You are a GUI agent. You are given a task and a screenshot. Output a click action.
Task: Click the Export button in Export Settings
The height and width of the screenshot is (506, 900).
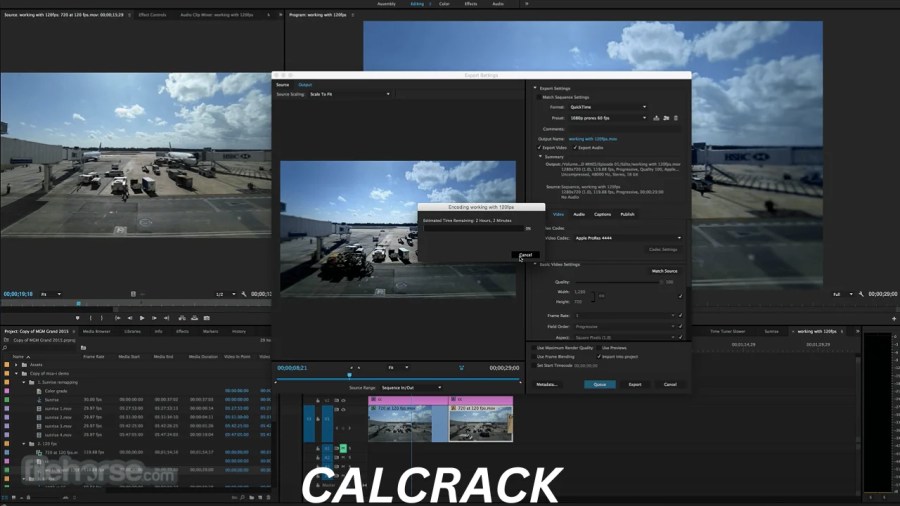coord(635,384)
